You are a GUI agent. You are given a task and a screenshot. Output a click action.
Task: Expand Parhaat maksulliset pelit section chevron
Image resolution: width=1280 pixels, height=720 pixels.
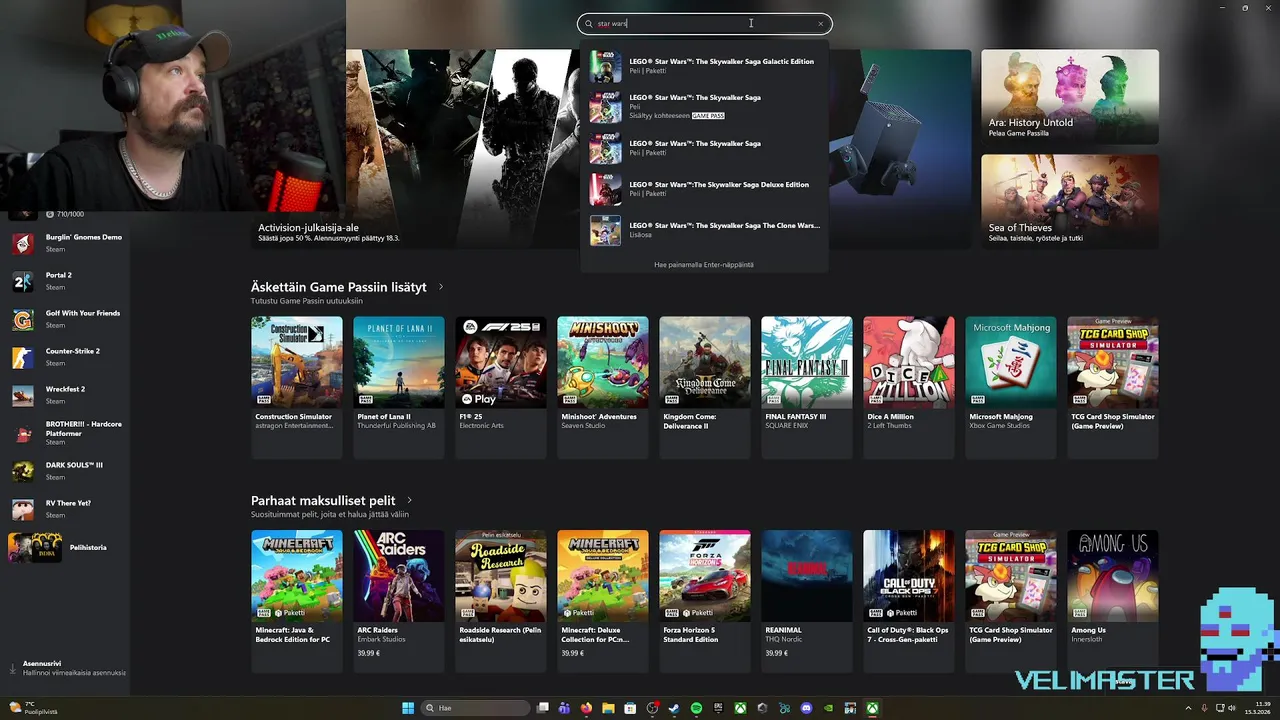pos(409,500)
